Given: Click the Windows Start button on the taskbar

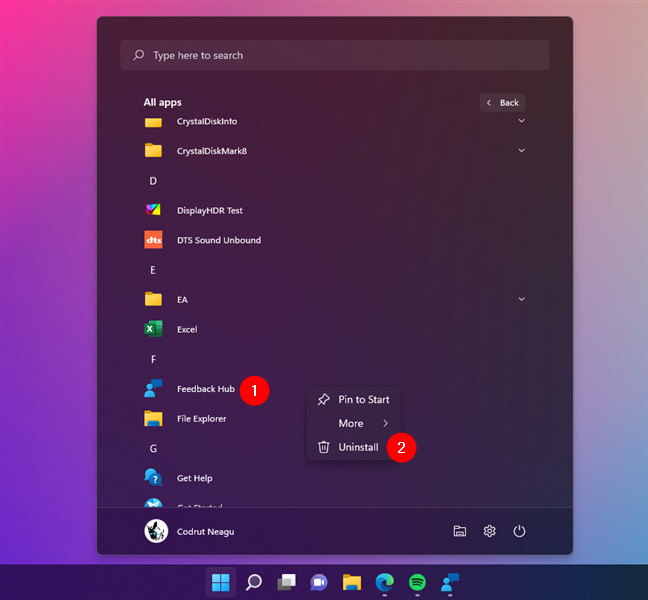Looking at the screenshot, I should [221, 583].
